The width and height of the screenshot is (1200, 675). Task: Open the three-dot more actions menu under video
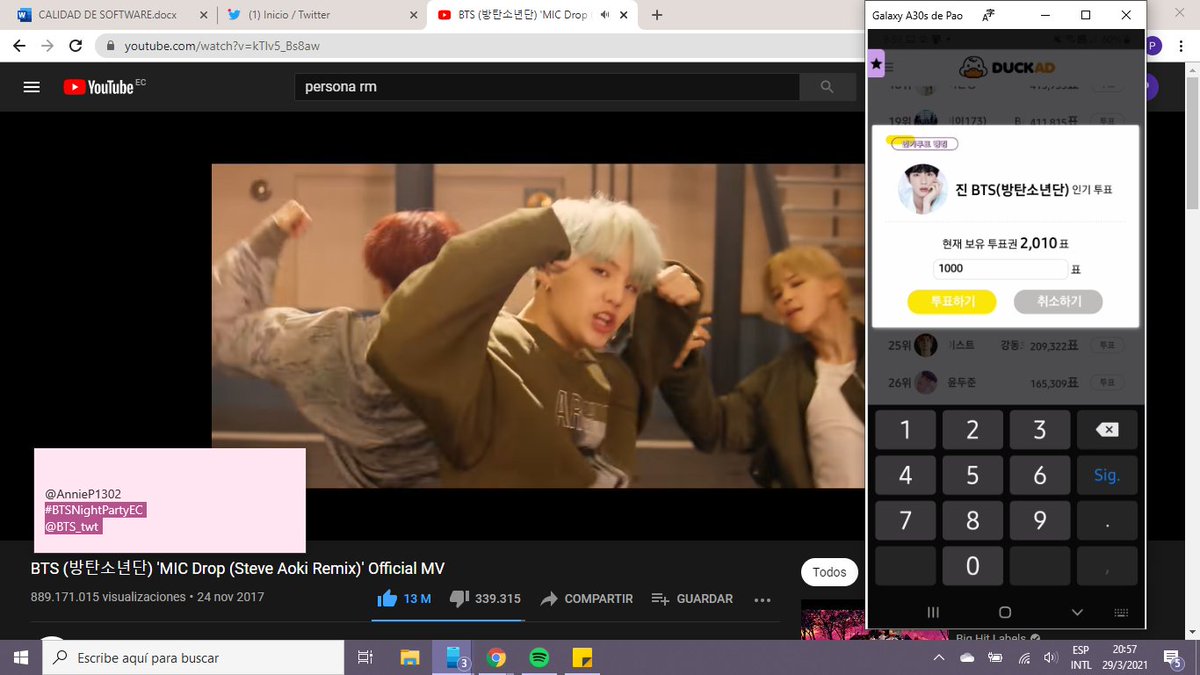click(x=762, y=599)
